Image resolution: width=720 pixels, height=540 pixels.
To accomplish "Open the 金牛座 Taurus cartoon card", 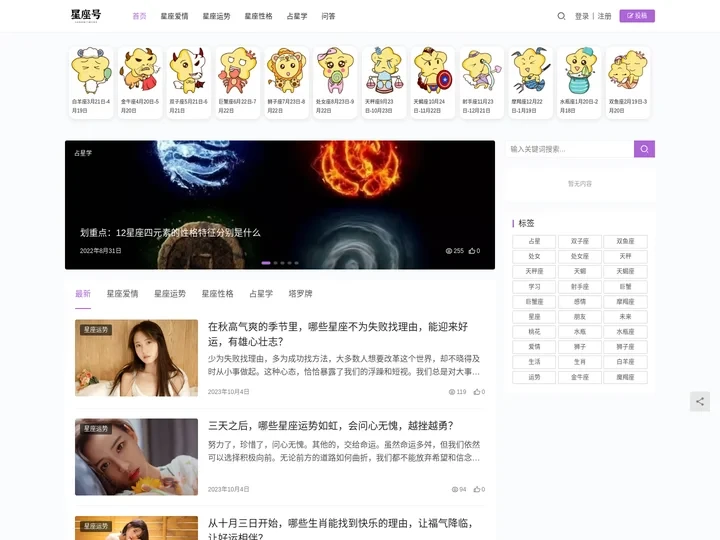I will [x=140, y=83].
